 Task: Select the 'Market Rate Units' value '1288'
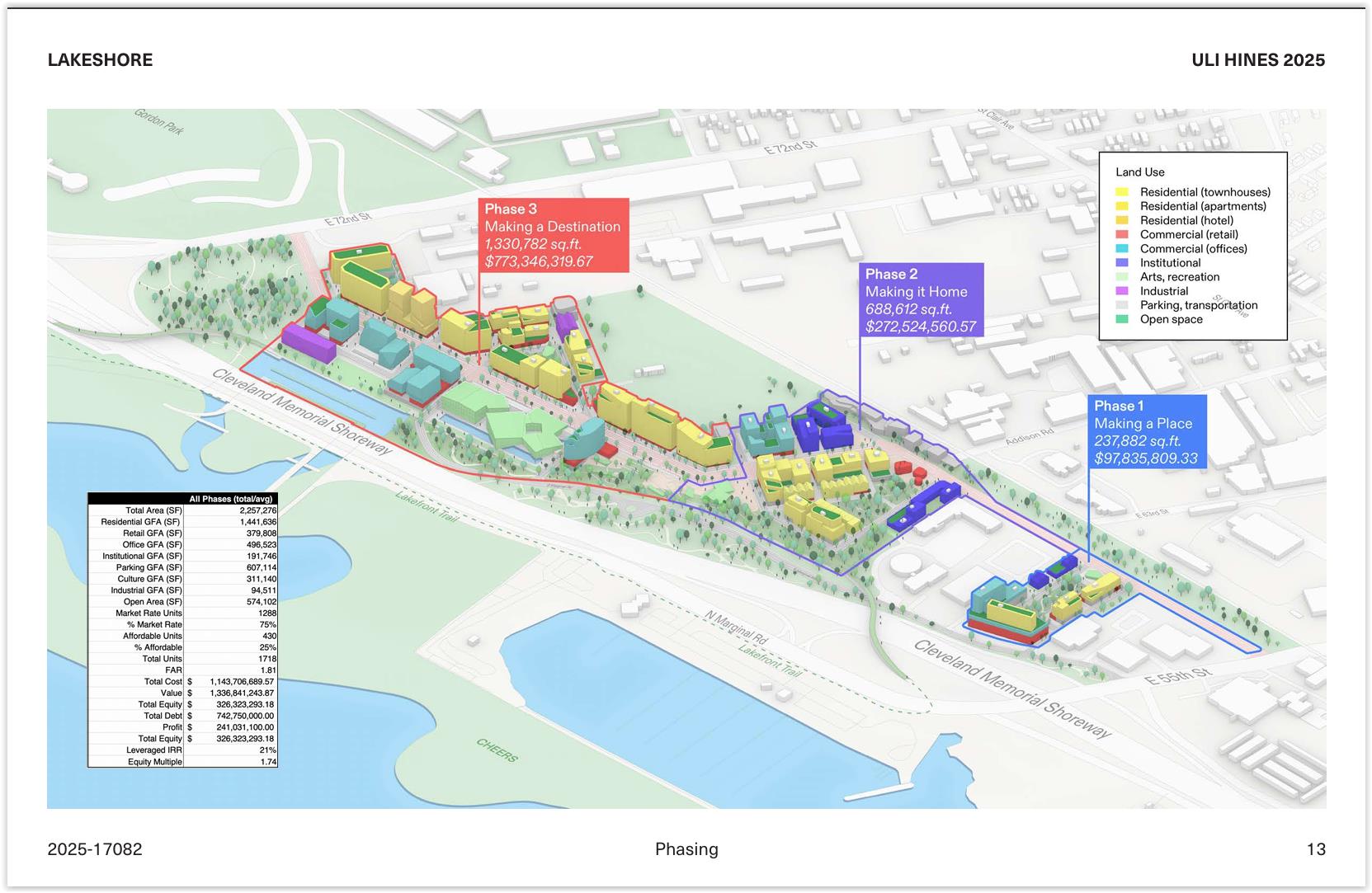click(x=268, y=613)
